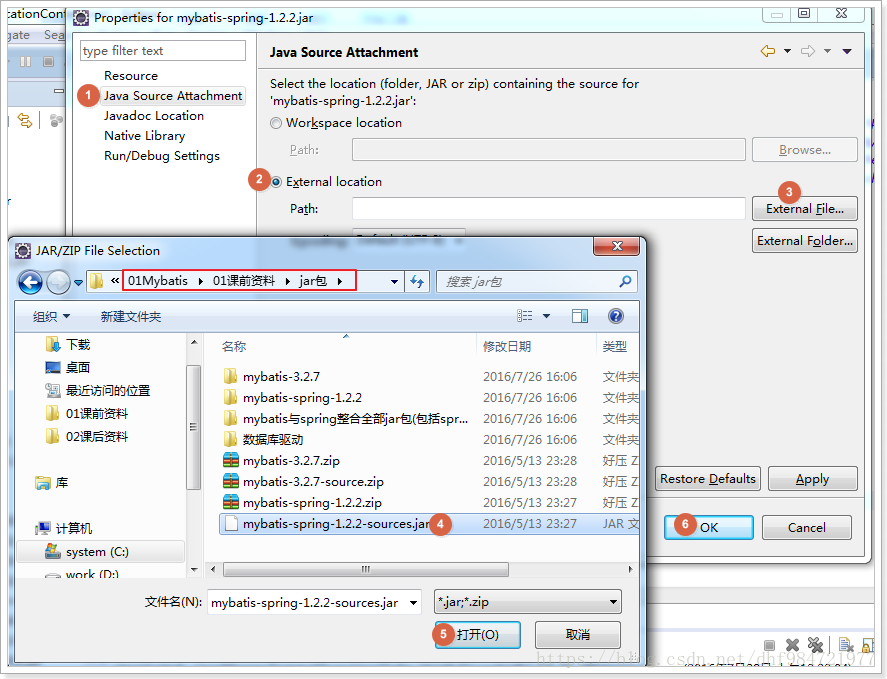Click Cancel in Properties dialog
The image size is (887, 679).
[806, 527]
